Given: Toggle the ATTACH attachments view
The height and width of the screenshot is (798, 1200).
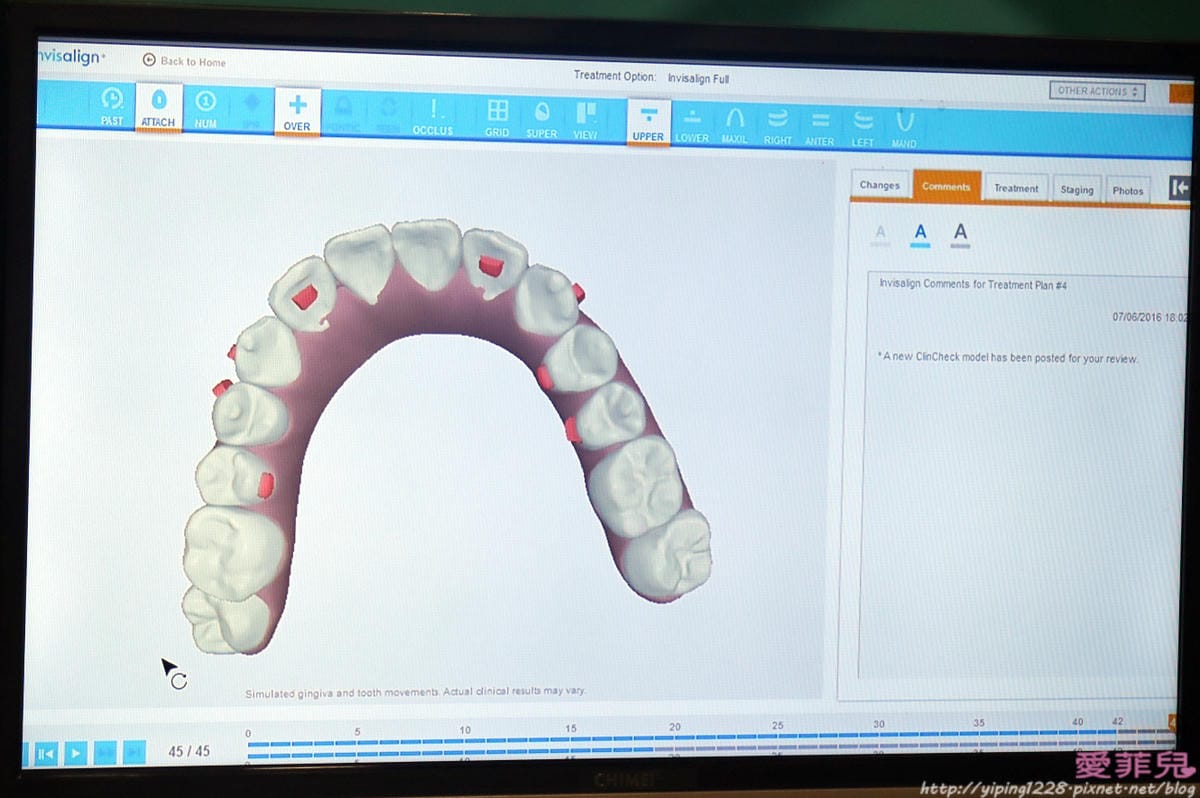Looking at the screenshot, I should [x=158, y=108].
